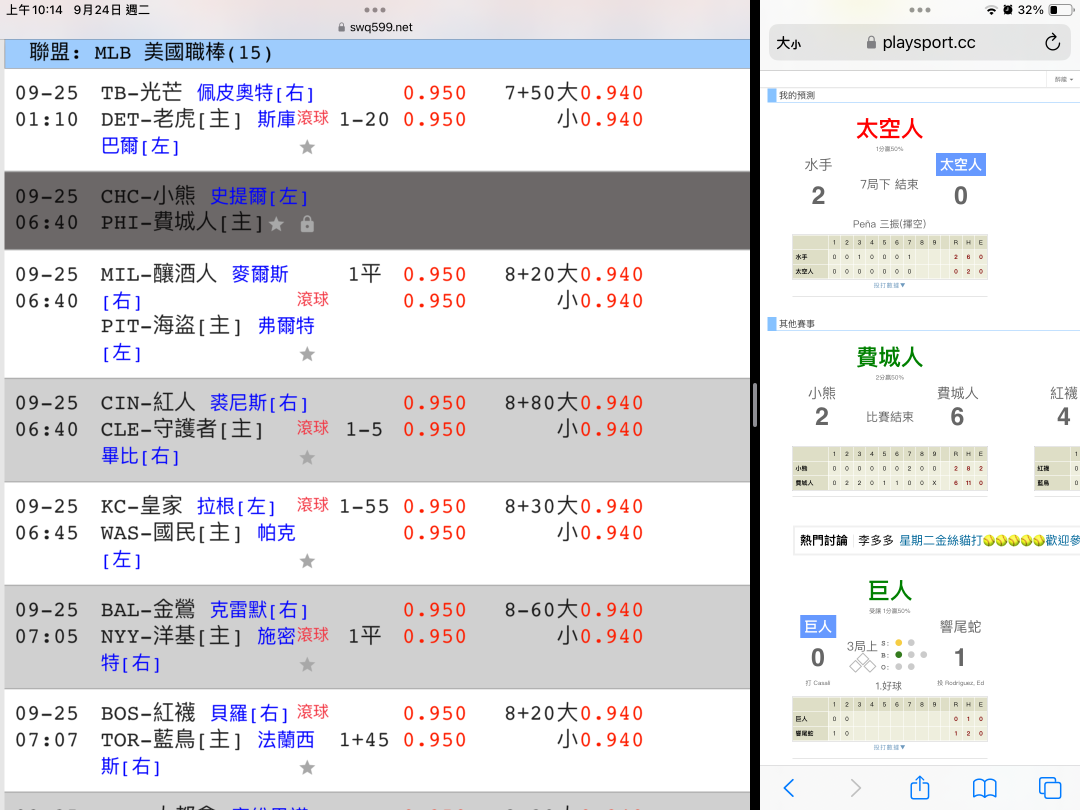Open the 星期二金絲貓打 hot discussion link
The height and width of the screenshot is (810, 1080).
tap(989, 541)
